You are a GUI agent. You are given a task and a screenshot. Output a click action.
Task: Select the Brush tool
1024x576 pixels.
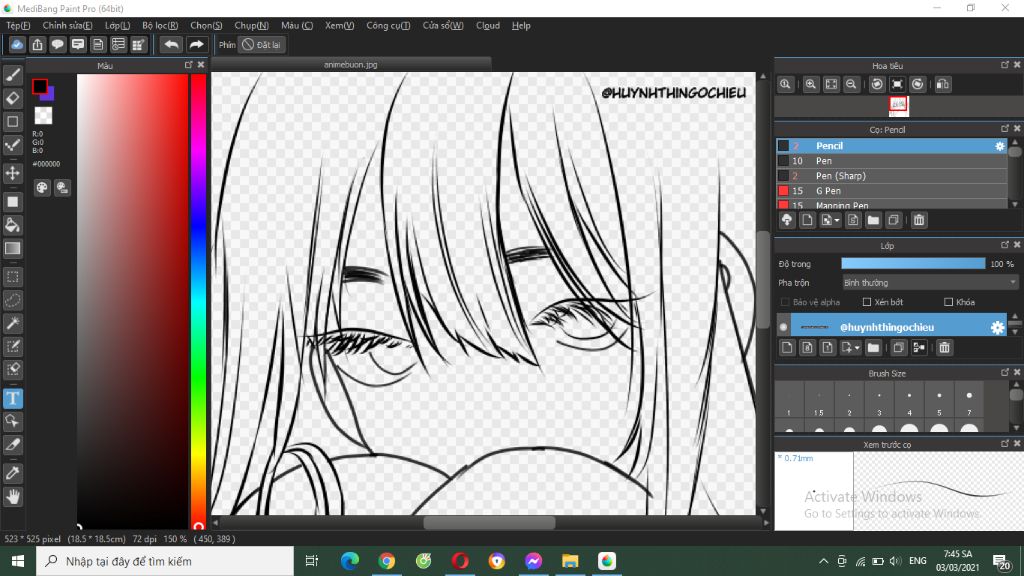coord(12,75)
